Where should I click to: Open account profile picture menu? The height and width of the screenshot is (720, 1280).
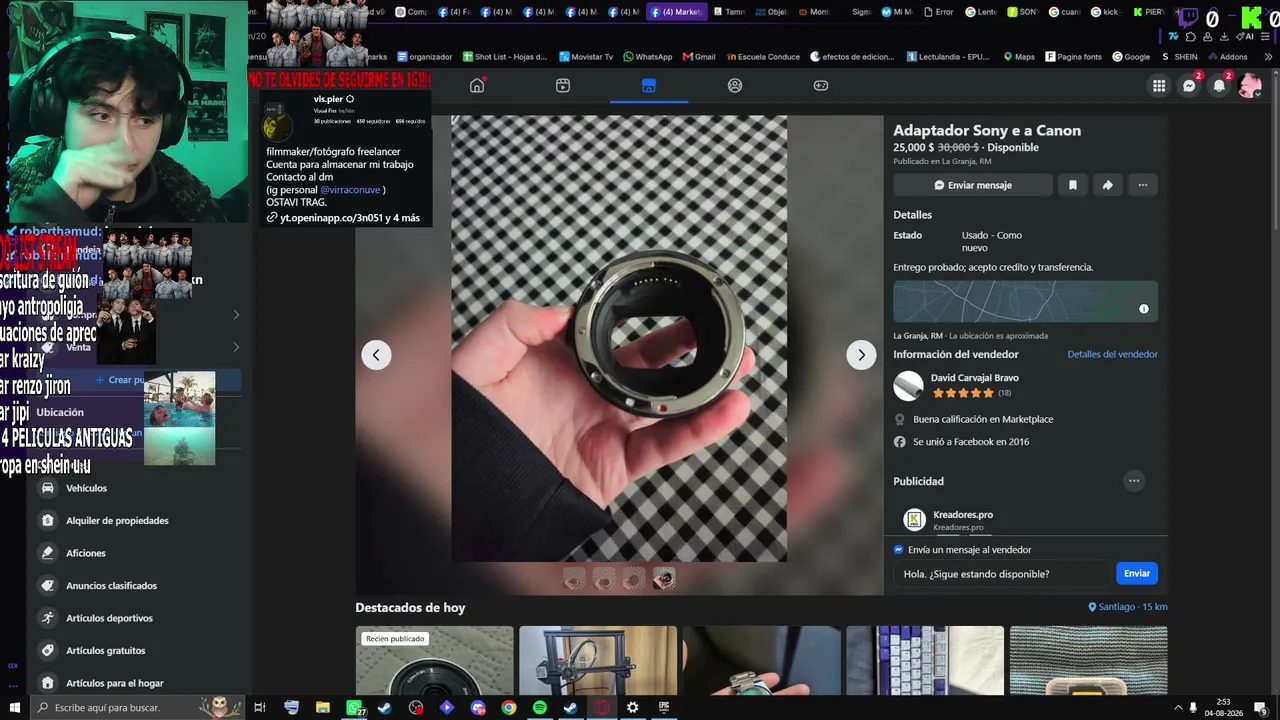tap(1250, 86)
